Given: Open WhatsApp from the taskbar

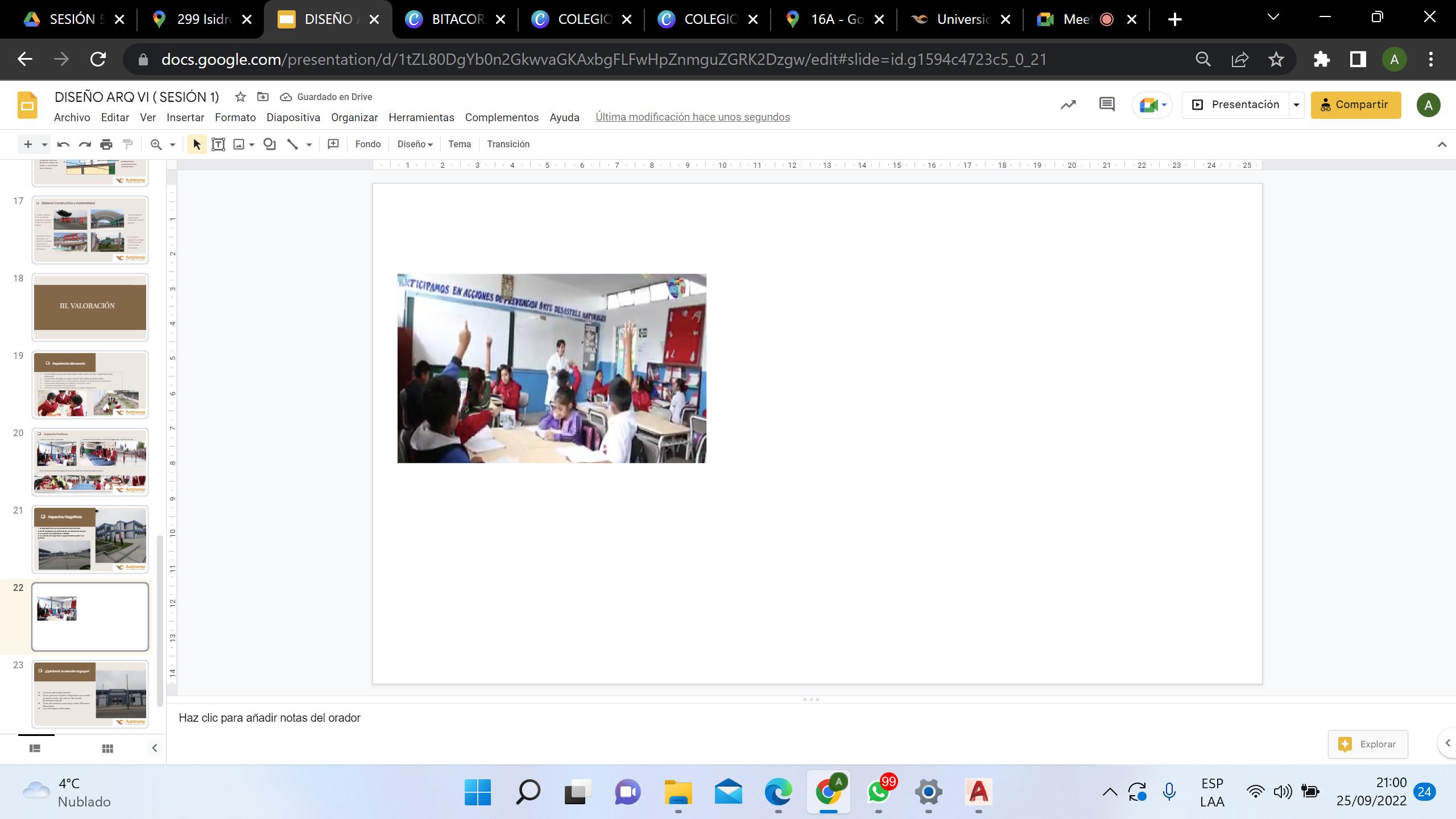Looking at the screenshot, I should click(x=879, y=792).
